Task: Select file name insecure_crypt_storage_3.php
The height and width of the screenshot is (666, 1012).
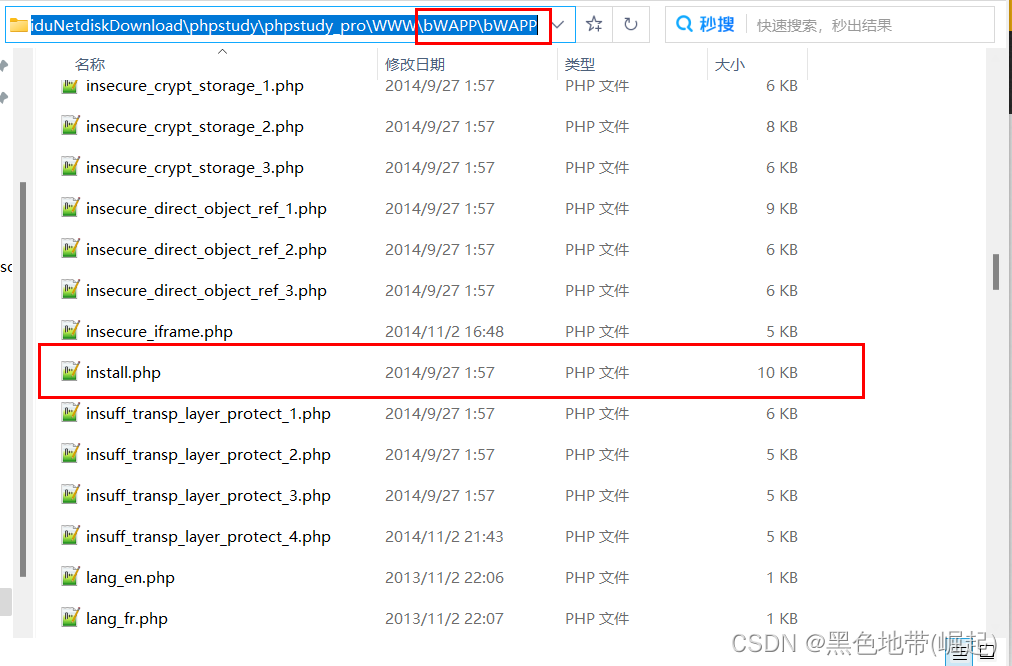Action: coord(195,168)
